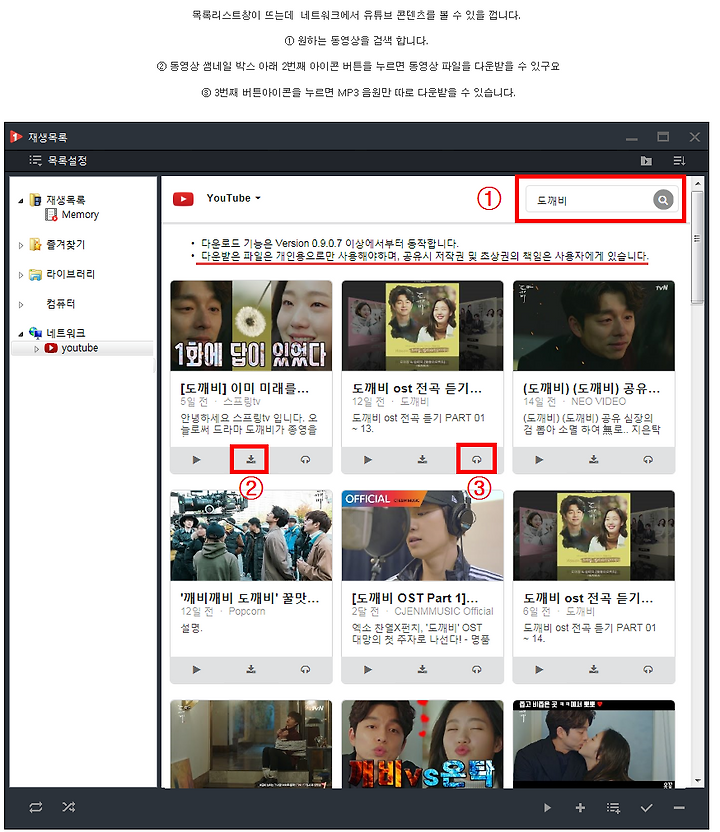
Task: Open thumbnail '1화에 답이 있었다'
Action: pos(251,326)
